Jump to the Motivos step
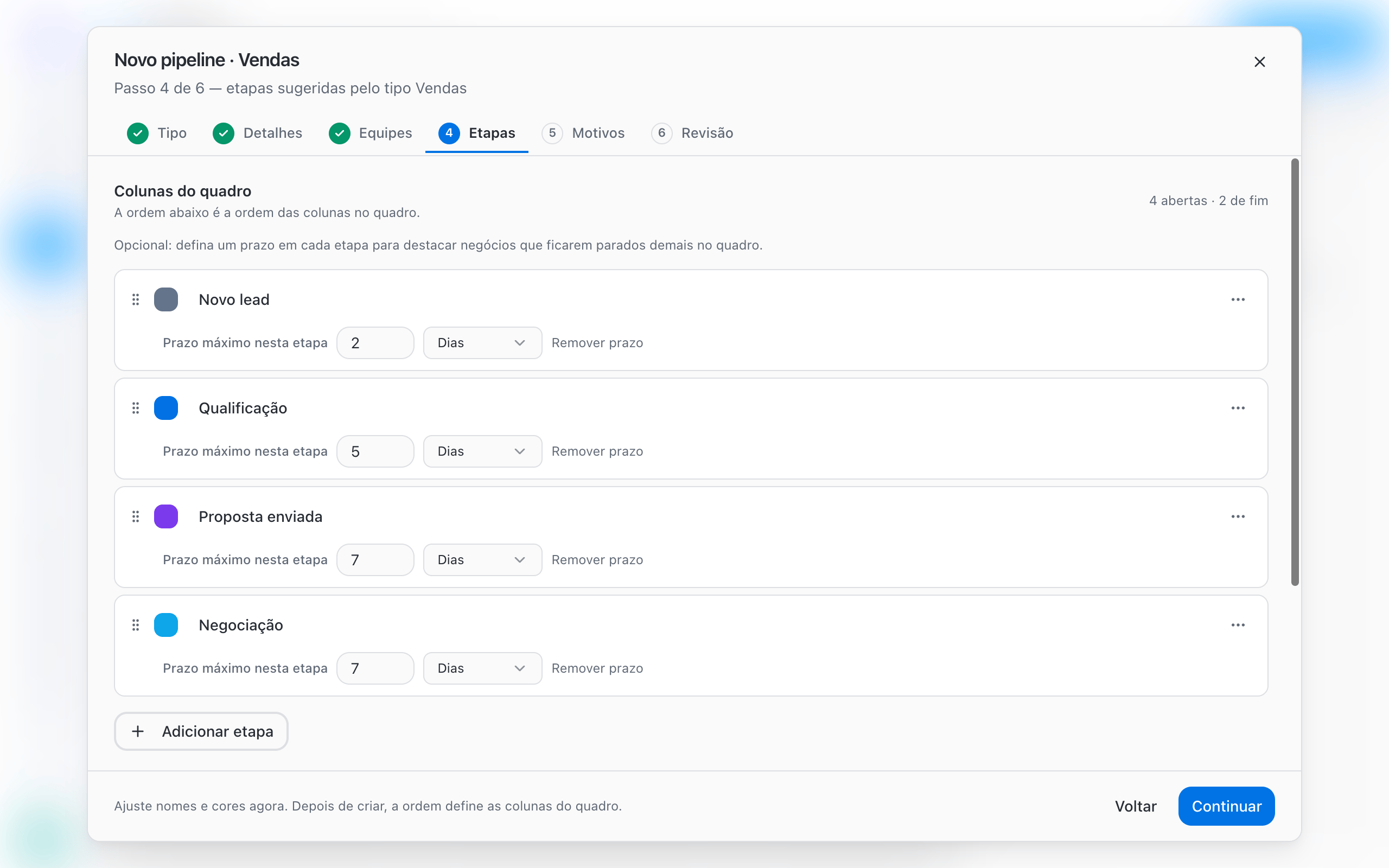 [583, 133]
